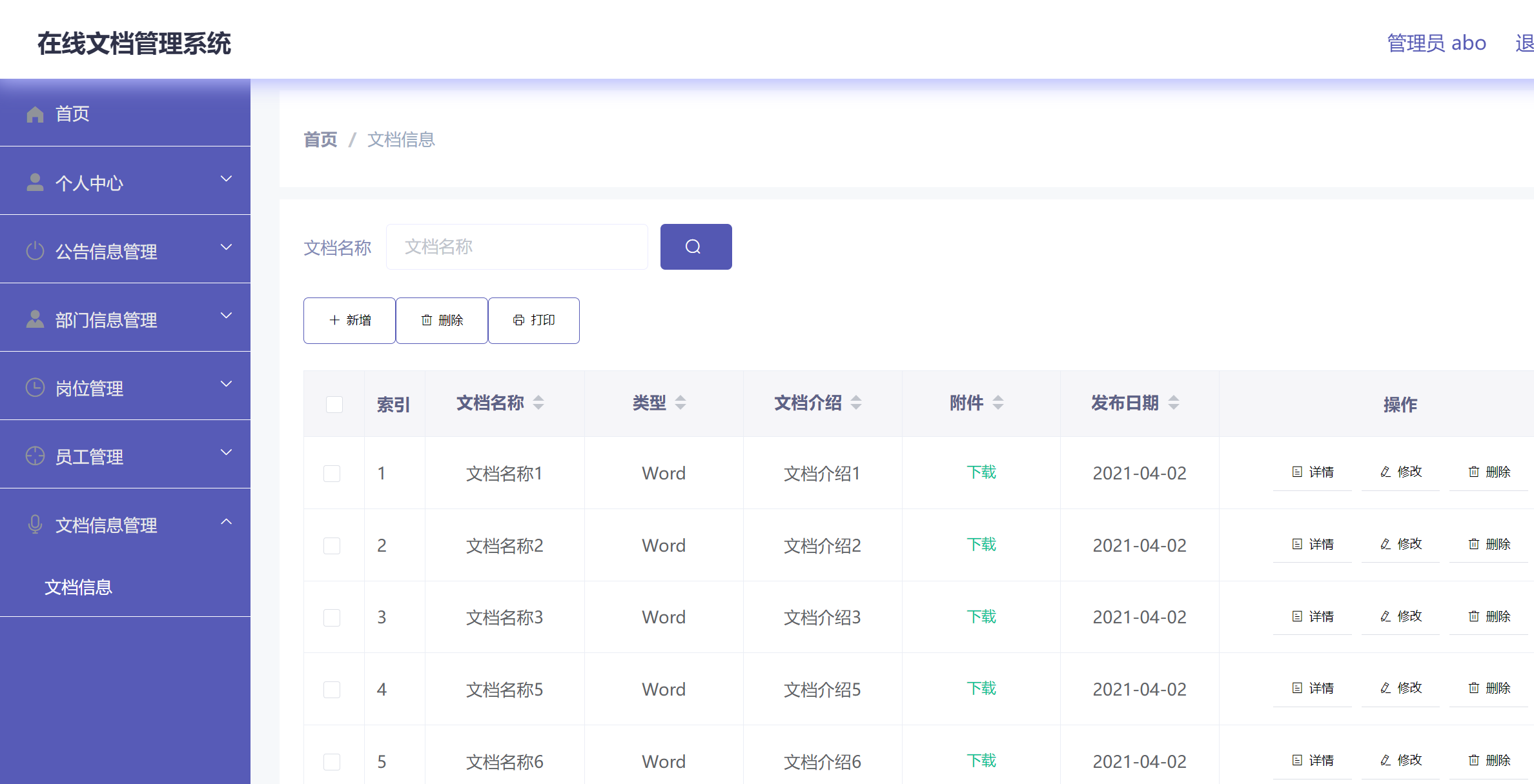Viewport: 1534px width, 784px height.
Task: Select the 首页 home icon in sidebar
Action: click(36, 114)
